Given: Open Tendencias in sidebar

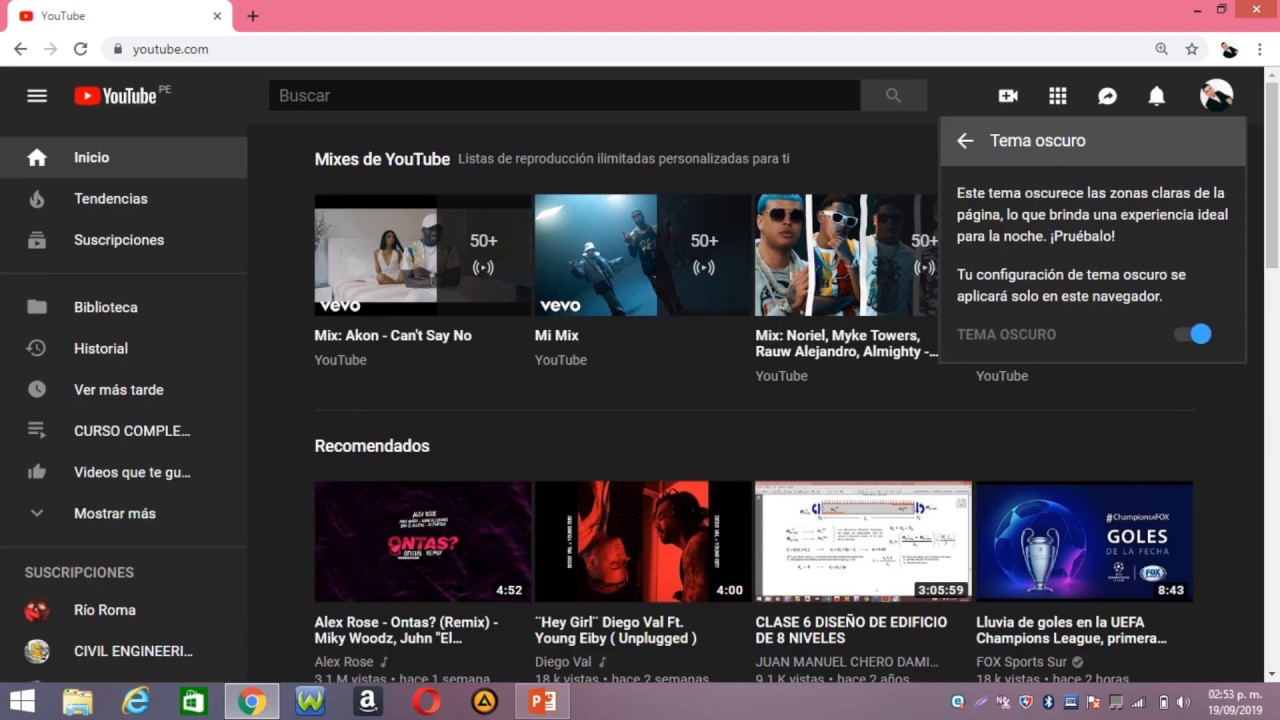Looking at the screenshot, I should click(x=124, y=199).
